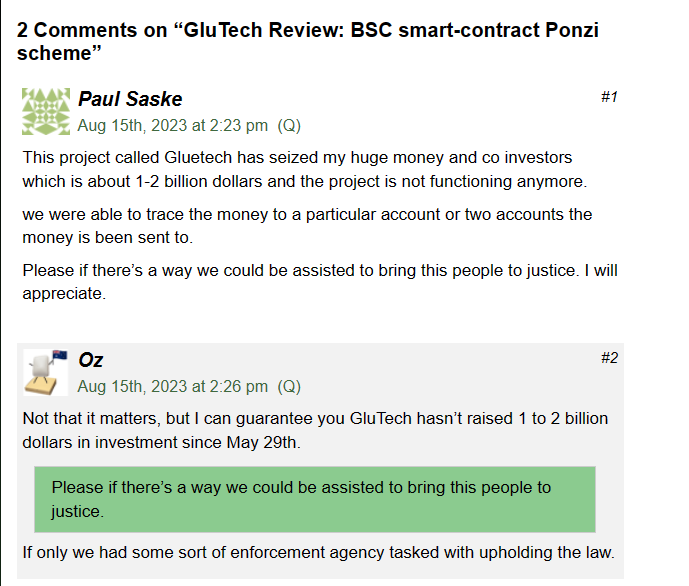Click the 'Oz' author name
This screenshot has width=689, height=586.
(x=90, y=360)
